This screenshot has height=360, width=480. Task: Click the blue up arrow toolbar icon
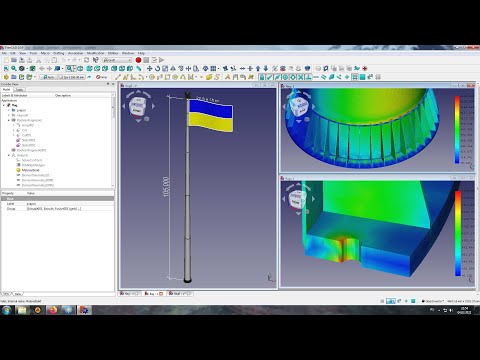258,68
